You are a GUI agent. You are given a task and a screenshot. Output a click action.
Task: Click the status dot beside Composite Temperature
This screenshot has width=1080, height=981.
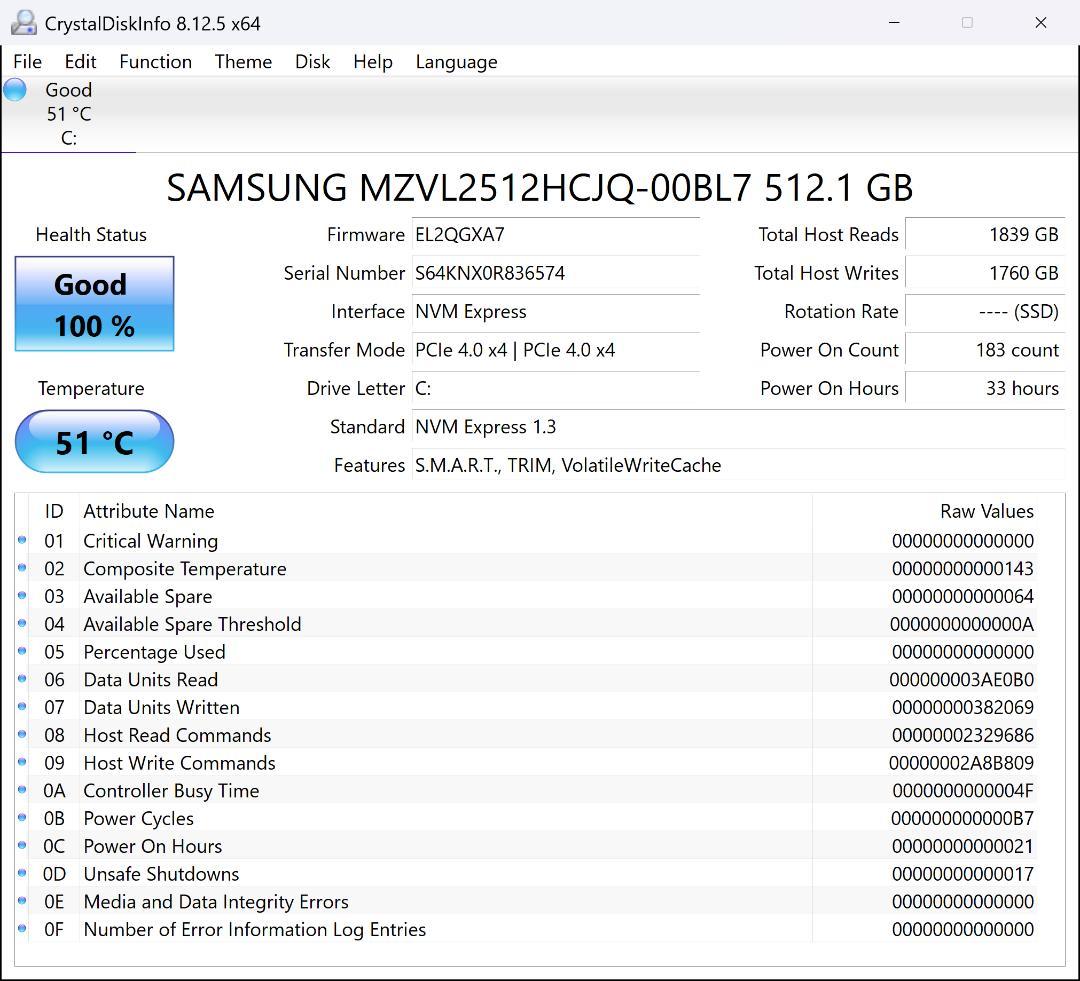[x=22, y=568]
